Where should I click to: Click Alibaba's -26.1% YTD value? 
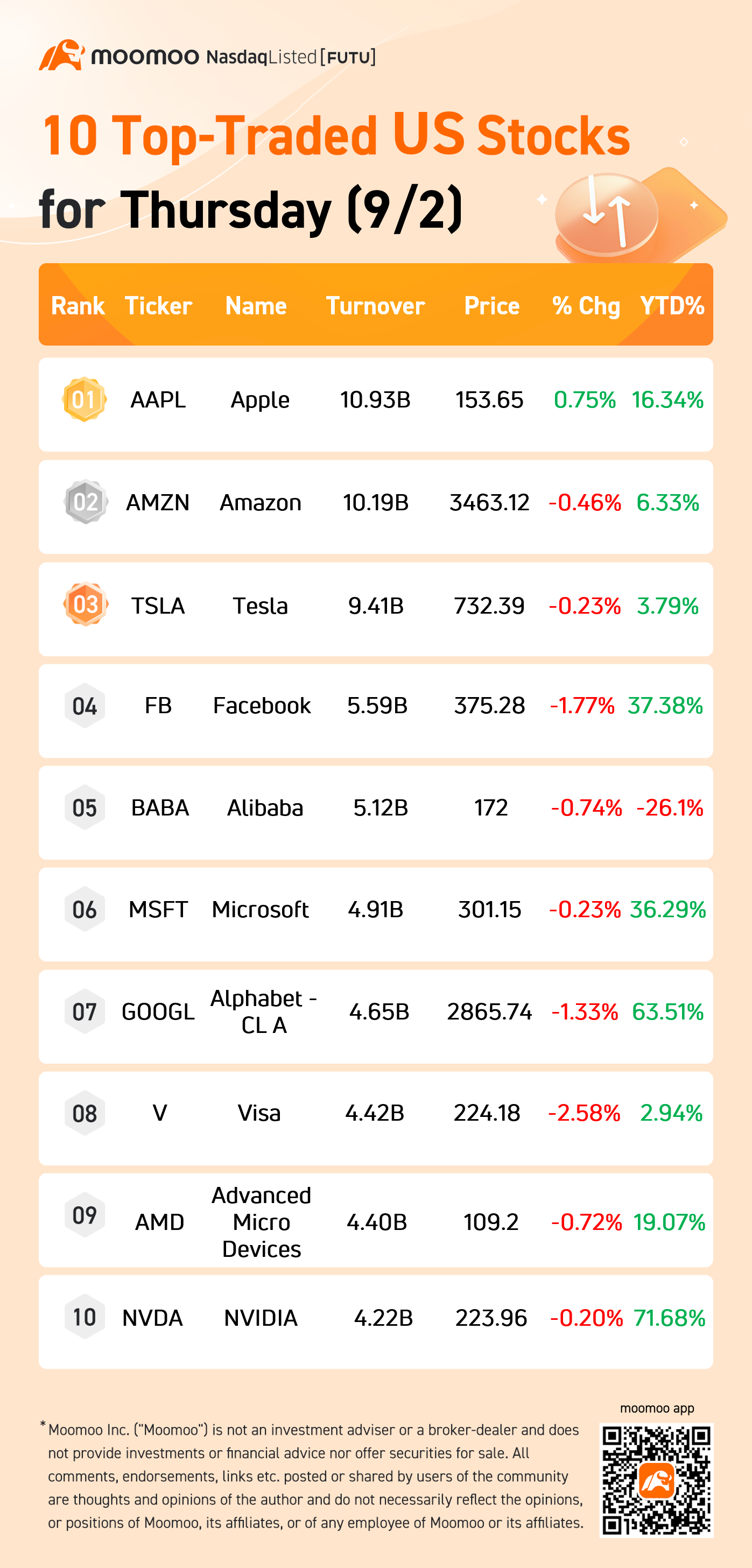point(669,808)
